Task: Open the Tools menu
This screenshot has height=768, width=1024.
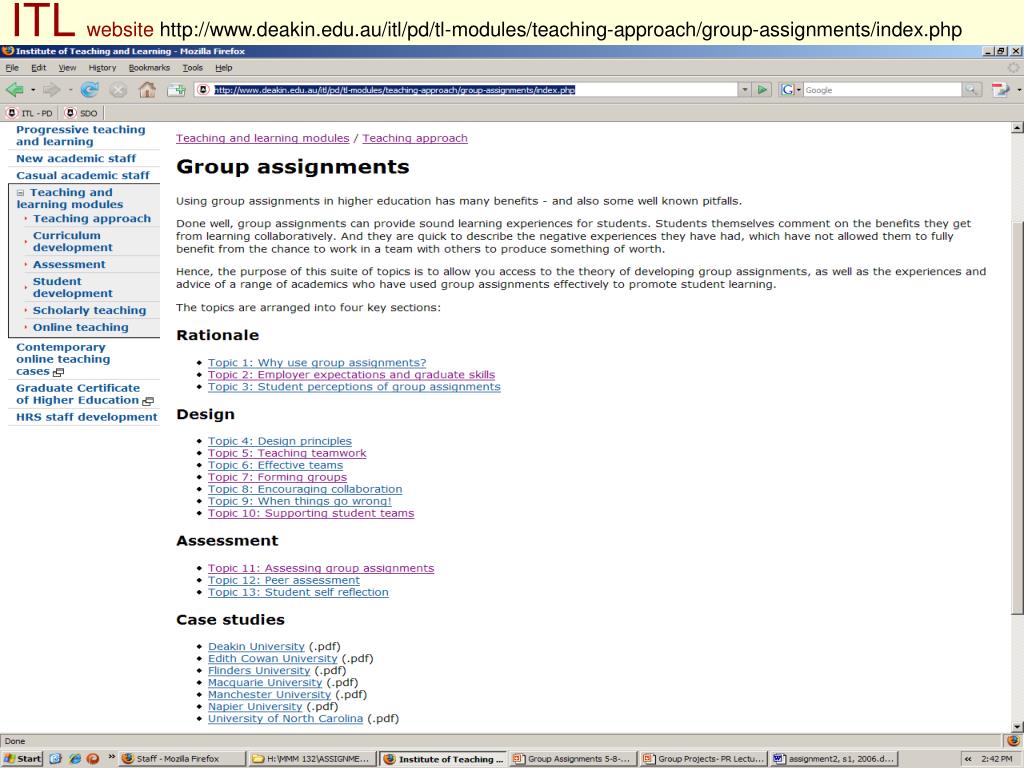Action: coord(193,67)
